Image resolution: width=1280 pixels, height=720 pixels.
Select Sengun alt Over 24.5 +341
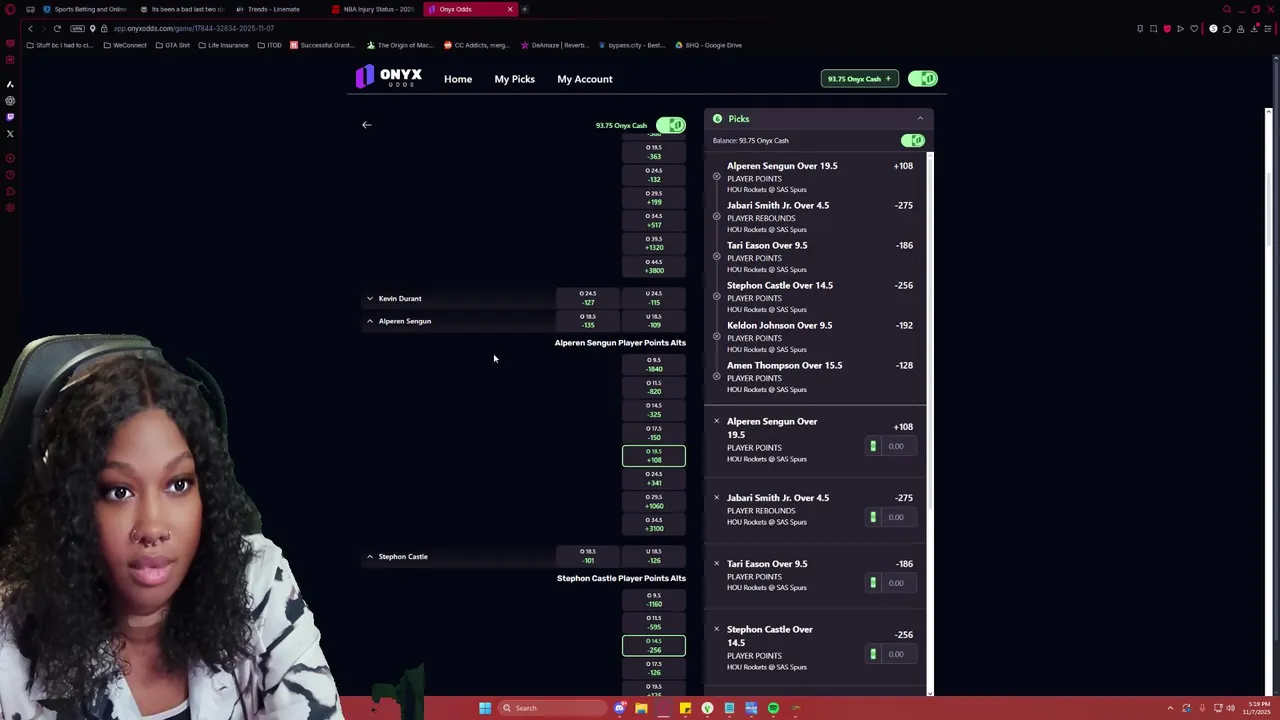(x=654, y=479)
